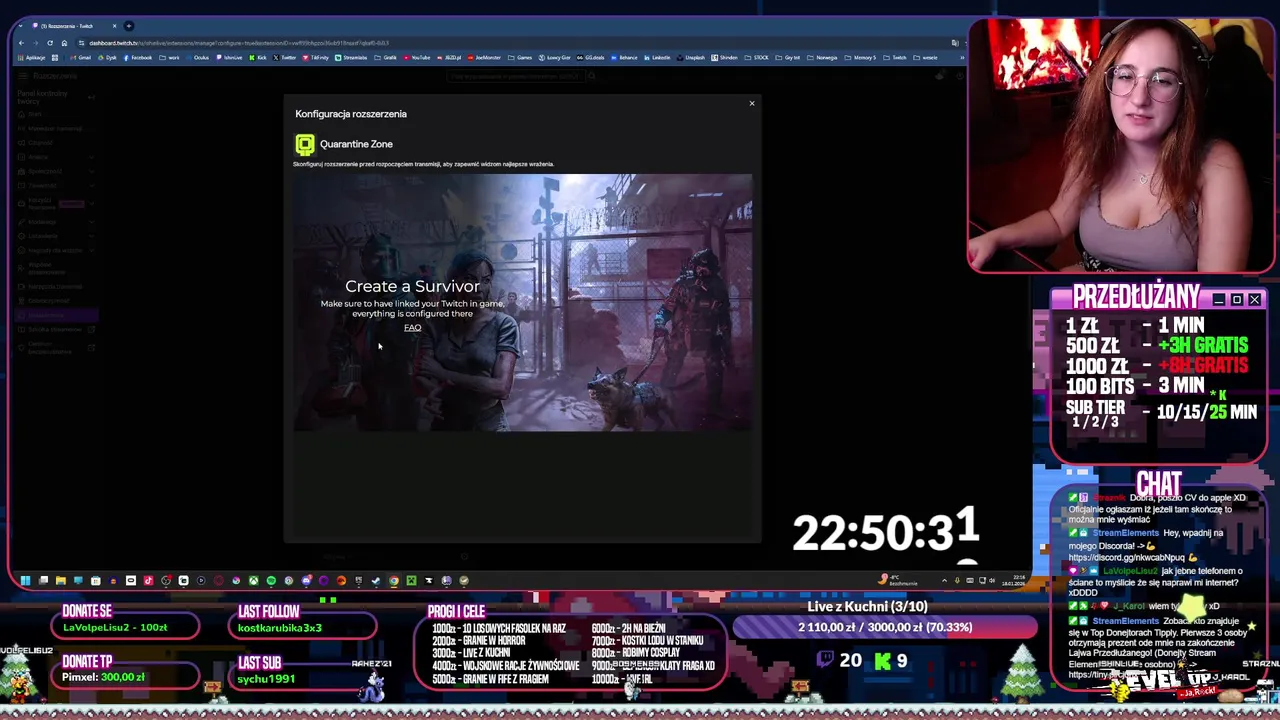This screenshot has width=1280, height=720.
Task: Click the Create a Survivor heading
Action: click(412, 286)
